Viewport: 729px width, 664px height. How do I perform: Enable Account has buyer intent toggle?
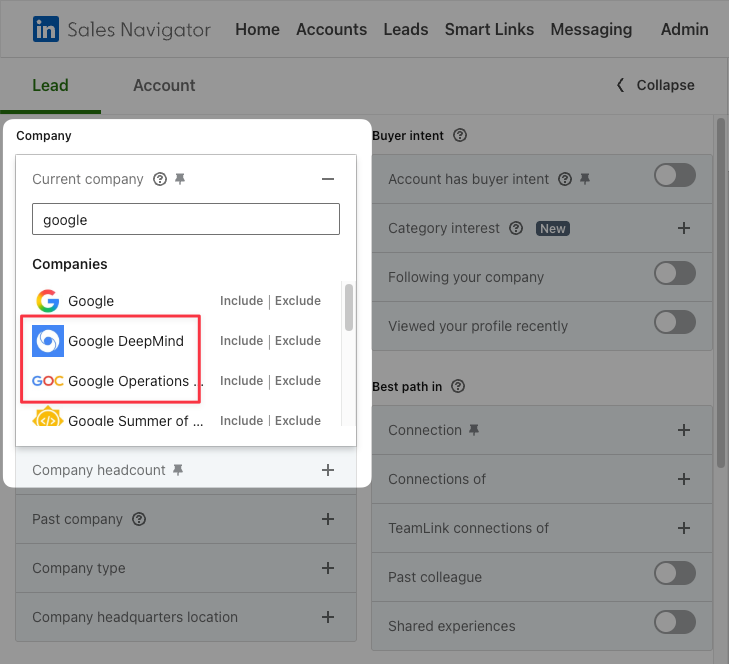coord(675,175)
